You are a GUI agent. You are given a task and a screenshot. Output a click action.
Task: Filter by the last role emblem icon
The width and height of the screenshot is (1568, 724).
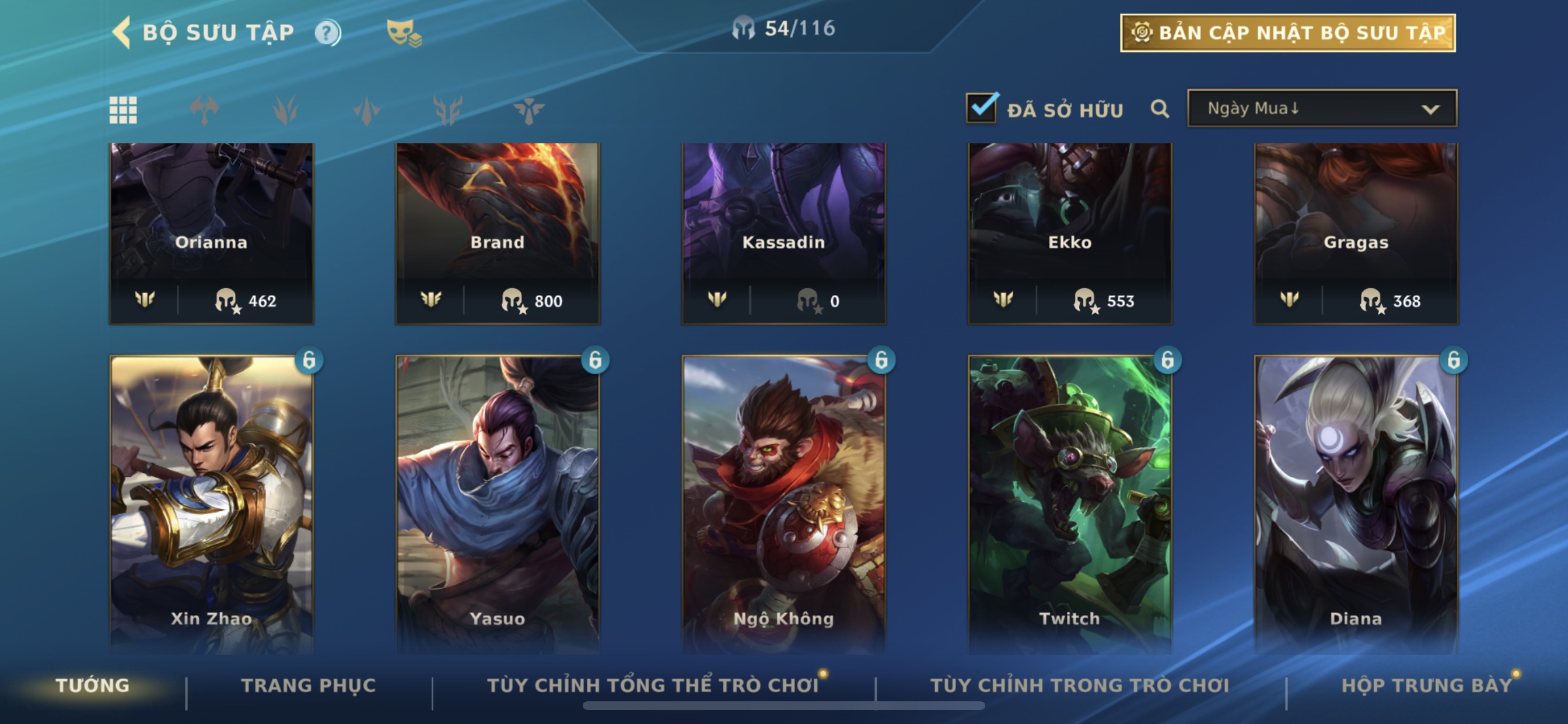coord(528,110)
